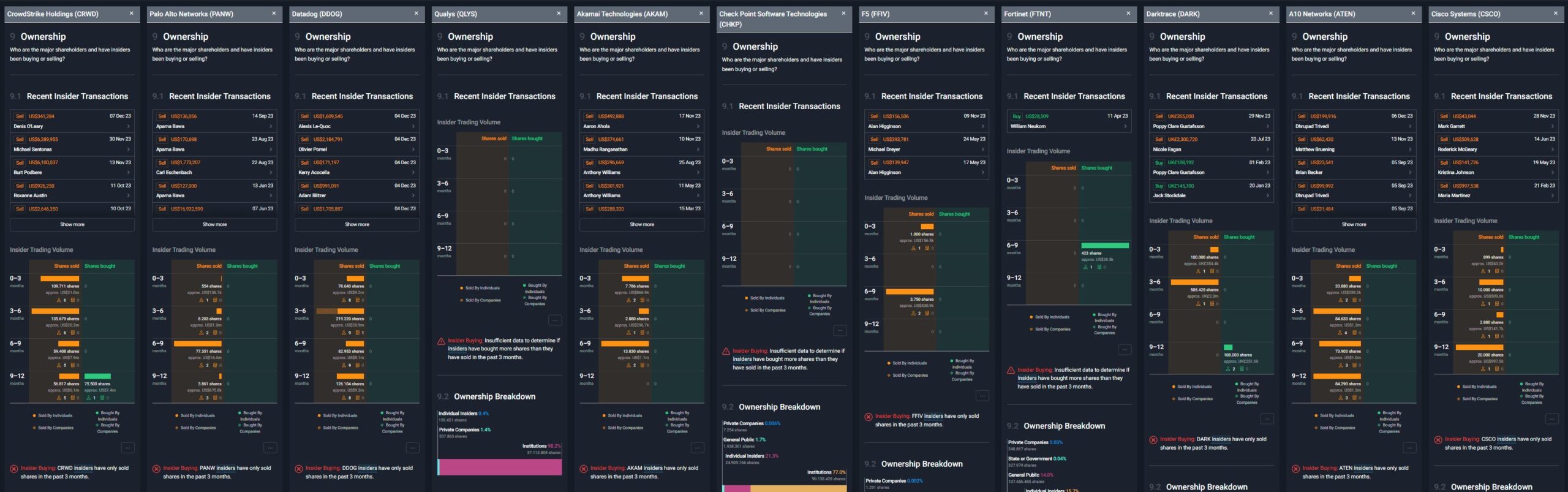Open the more-options (...) button in Darktrace panel
The width and height of the screenshot is (1568, 492).
pos(1267,419)
